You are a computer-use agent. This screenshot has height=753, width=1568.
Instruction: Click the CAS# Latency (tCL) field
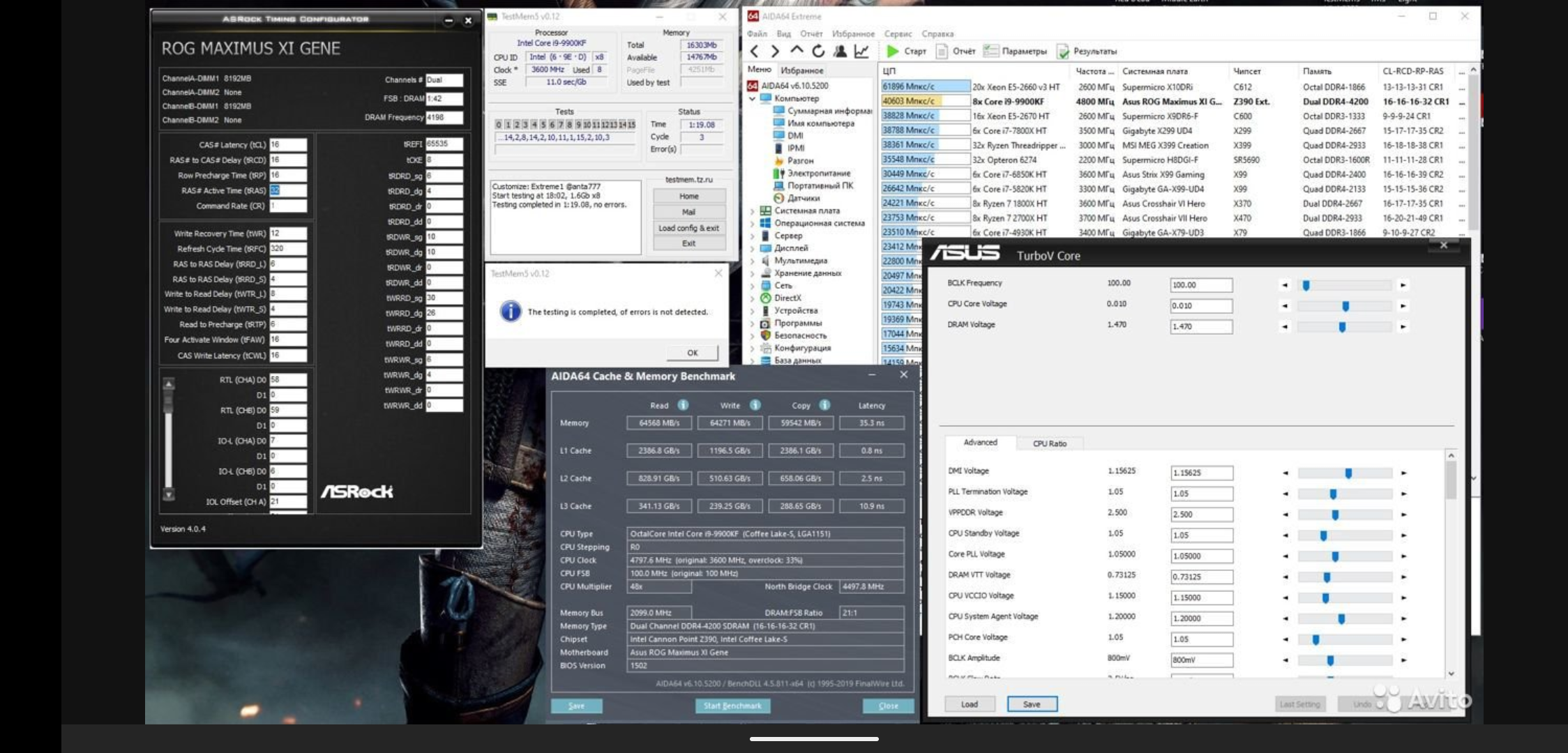pyautogui.click(x=288, y=145)
